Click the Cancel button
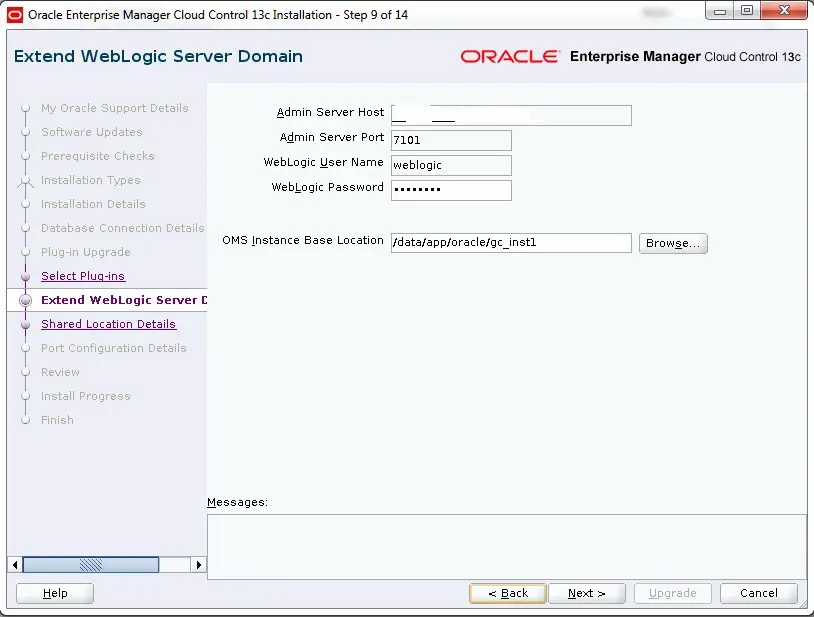814x617 pixels. (x=758, y=593)
